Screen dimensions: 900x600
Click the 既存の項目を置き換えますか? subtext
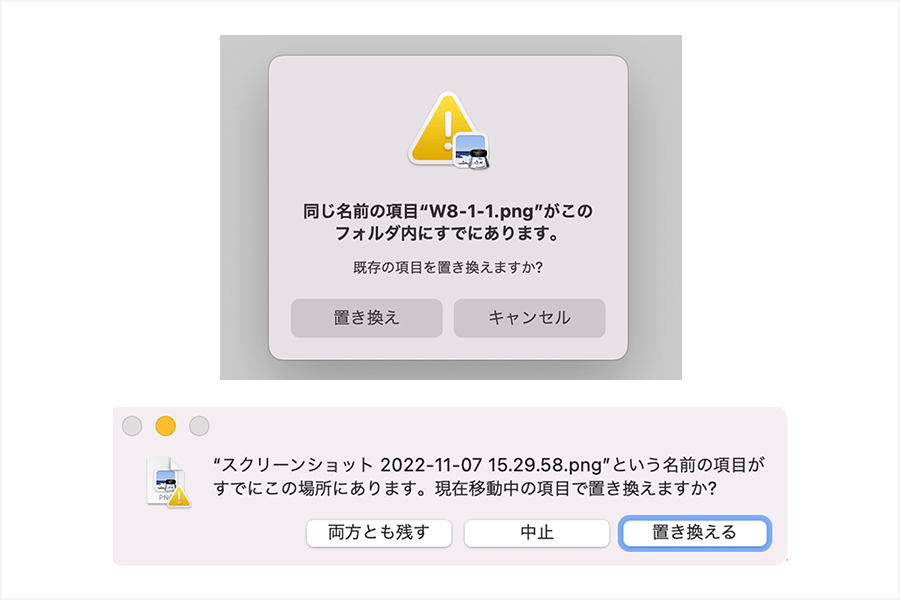(448, 268)
